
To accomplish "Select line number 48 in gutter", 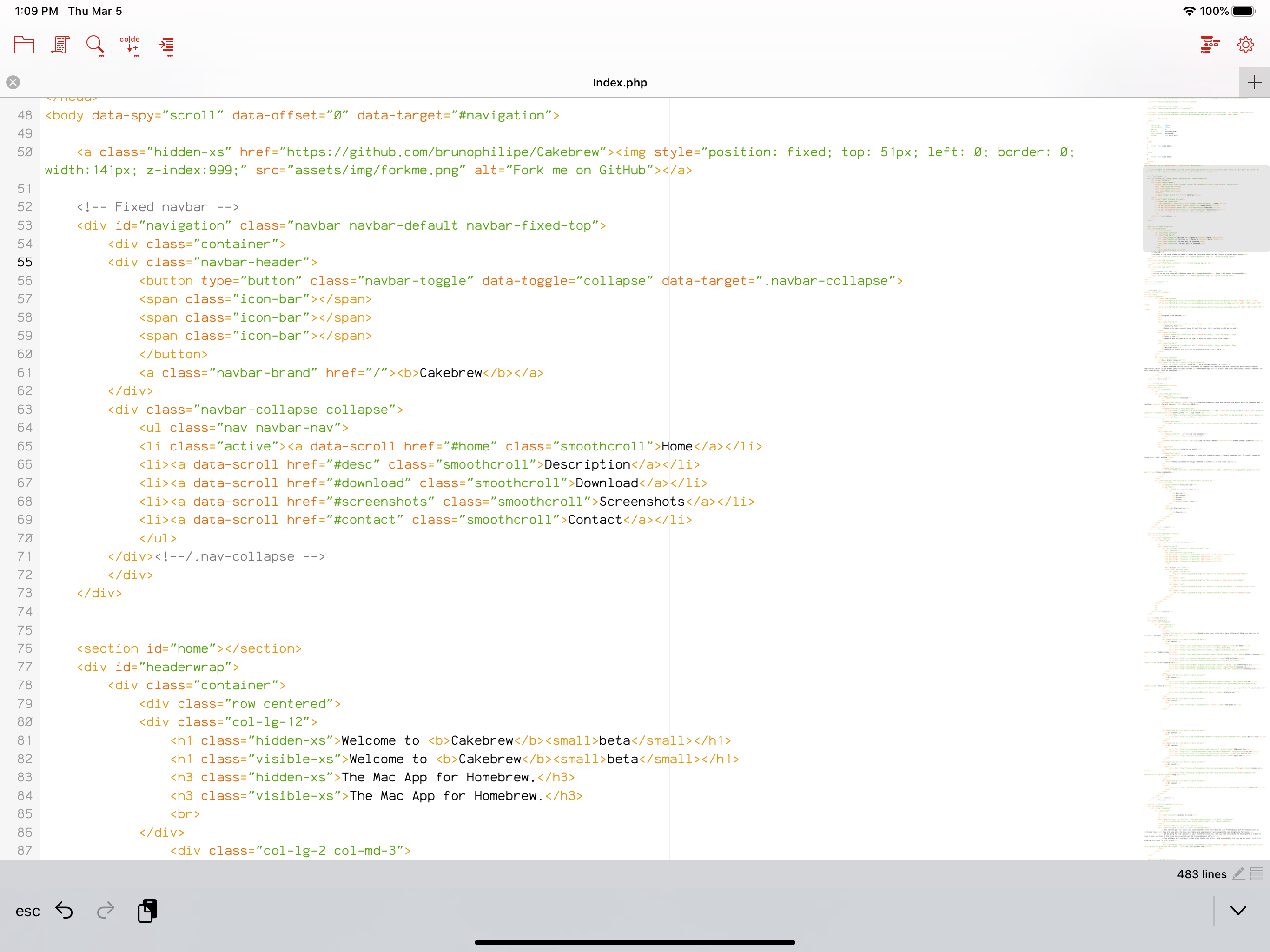I will click(x=25, y=115).
